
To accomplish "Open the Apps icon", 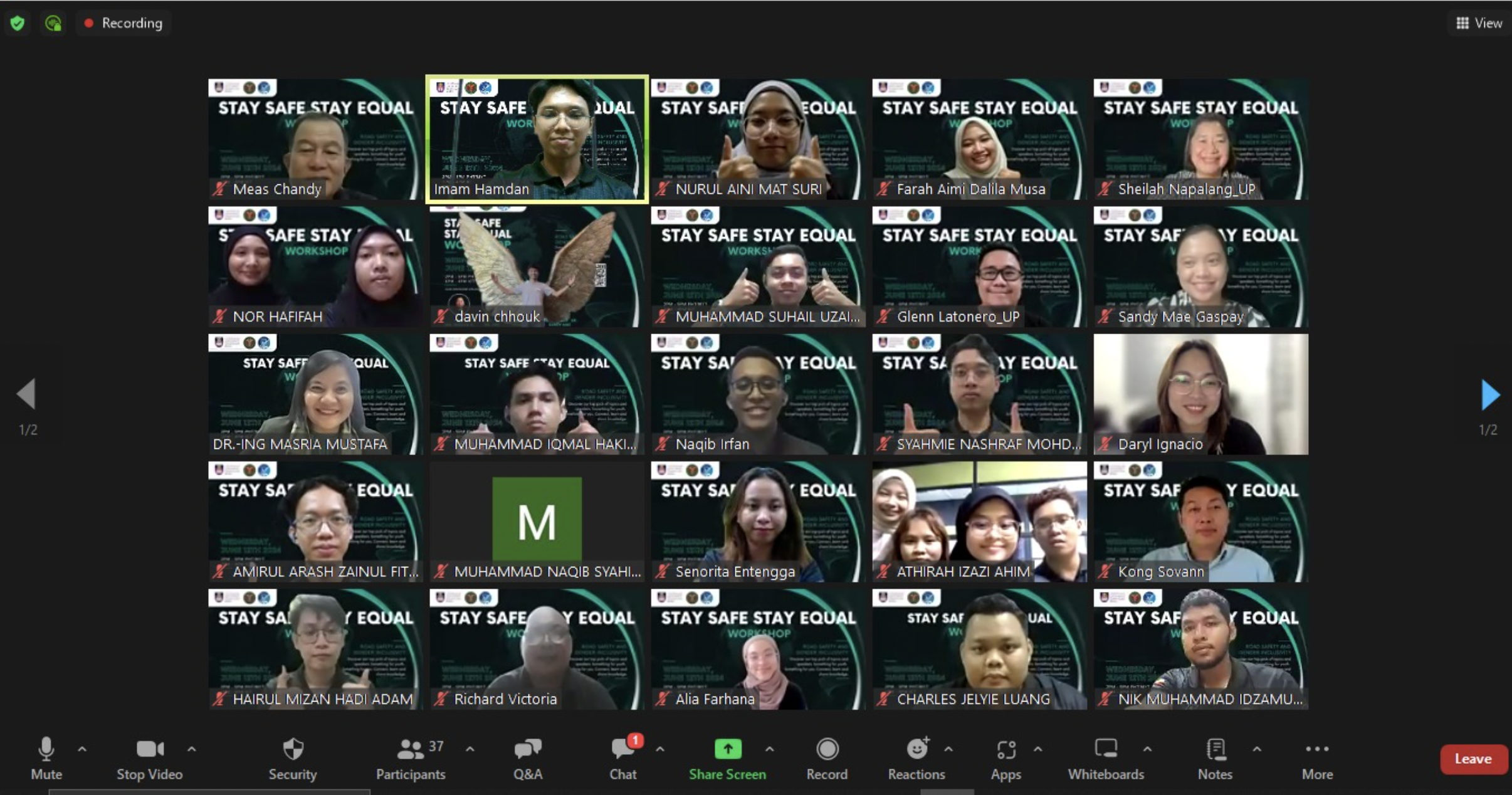I will point(1006,749).
